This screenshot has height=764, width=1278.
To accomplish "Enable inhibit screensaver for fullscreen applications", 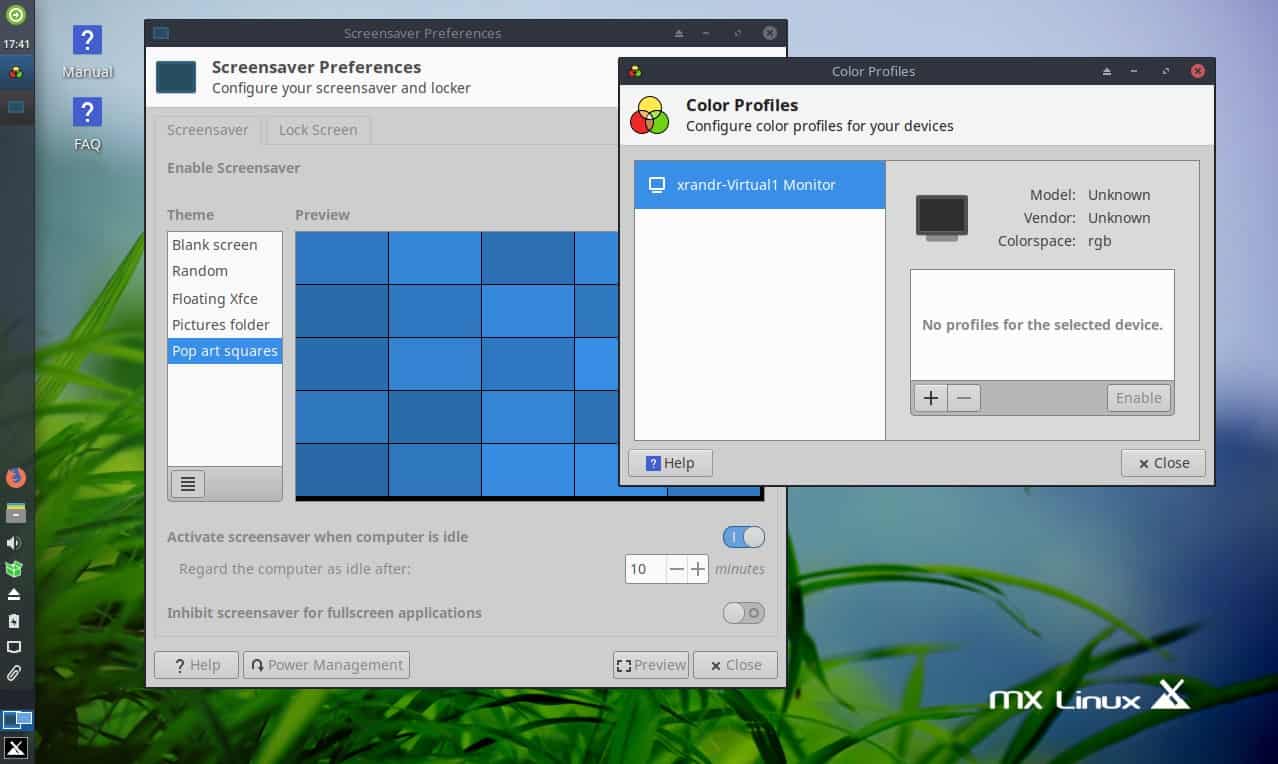I will click(x=743, y=612).
